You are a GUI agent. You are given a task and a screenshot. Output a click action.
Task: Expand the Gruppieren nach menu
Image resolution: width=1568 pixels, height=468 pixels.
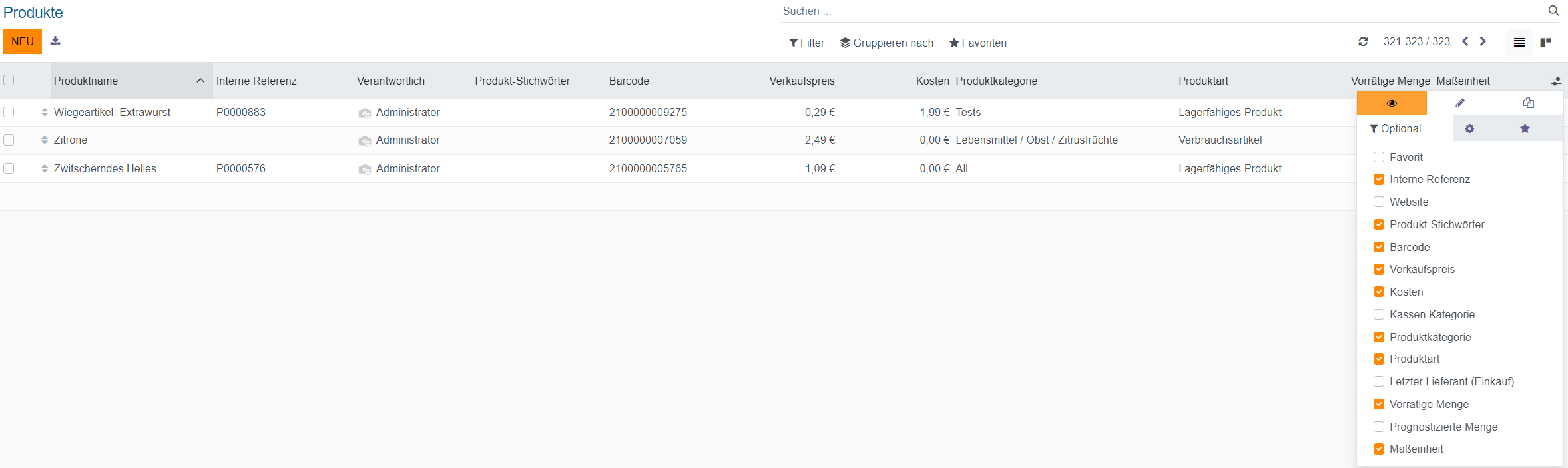[886, 43]
